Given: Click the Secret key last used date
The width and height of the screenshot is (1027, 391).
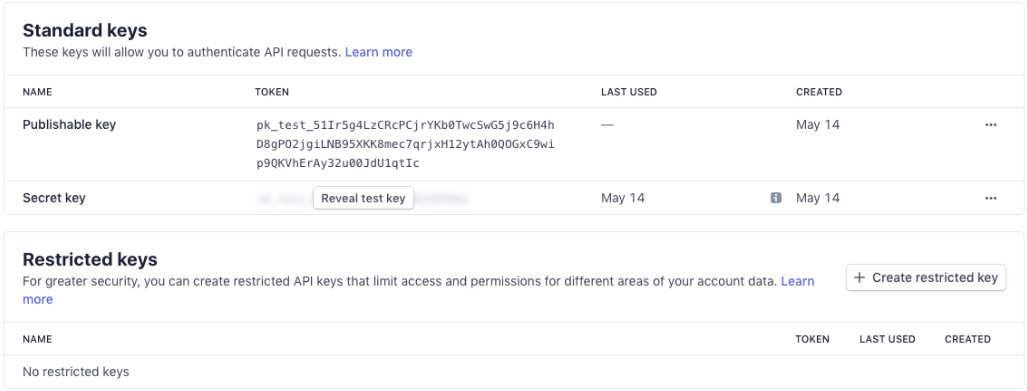Looking at the screenshot, I should tap(623, 198).
